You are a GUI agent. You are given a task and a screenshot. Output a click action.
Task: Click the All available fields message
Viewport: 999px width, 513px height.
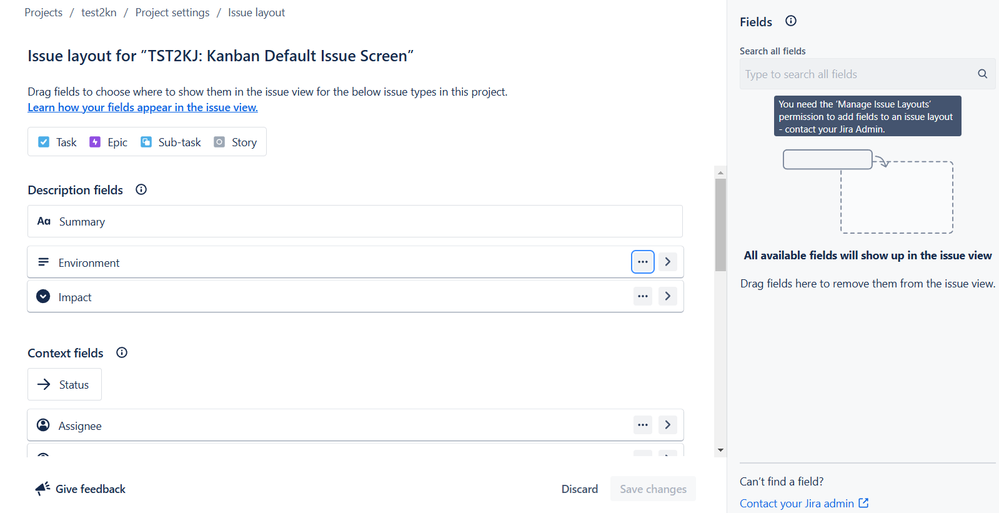(x=868, y=256)
